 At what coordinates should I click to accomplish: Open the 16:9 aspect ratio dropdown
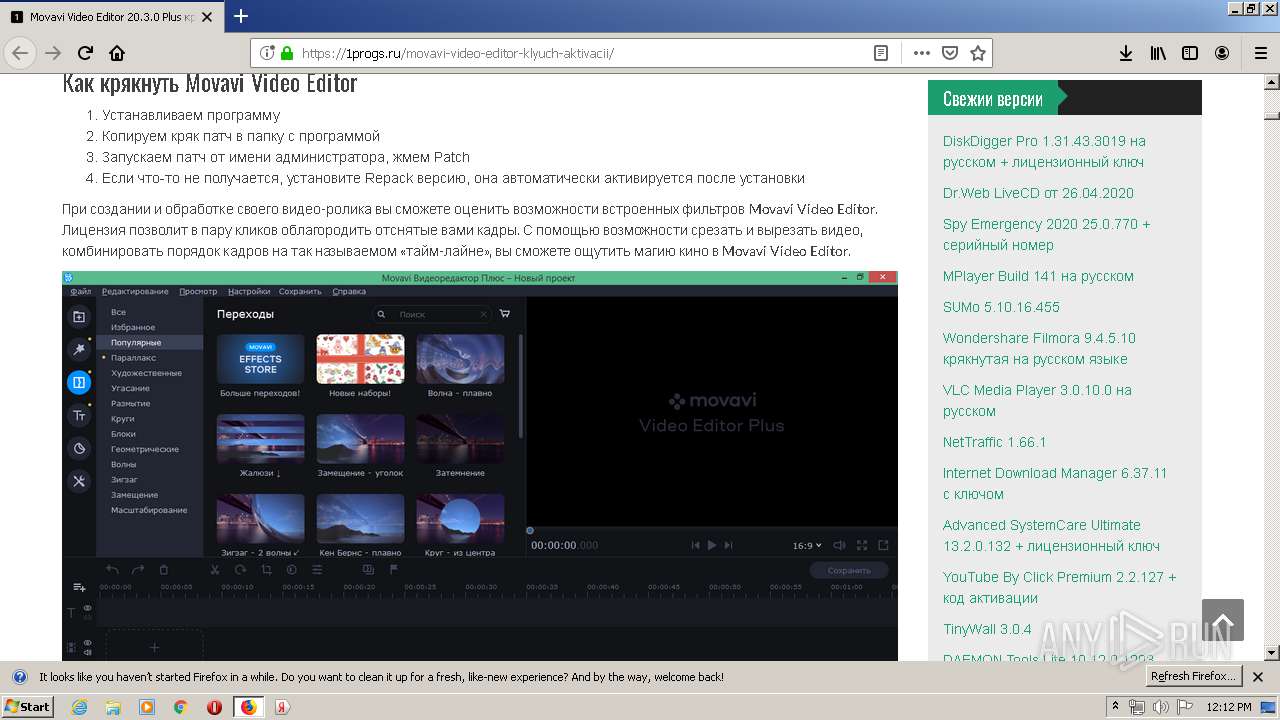tap(807, 545)
